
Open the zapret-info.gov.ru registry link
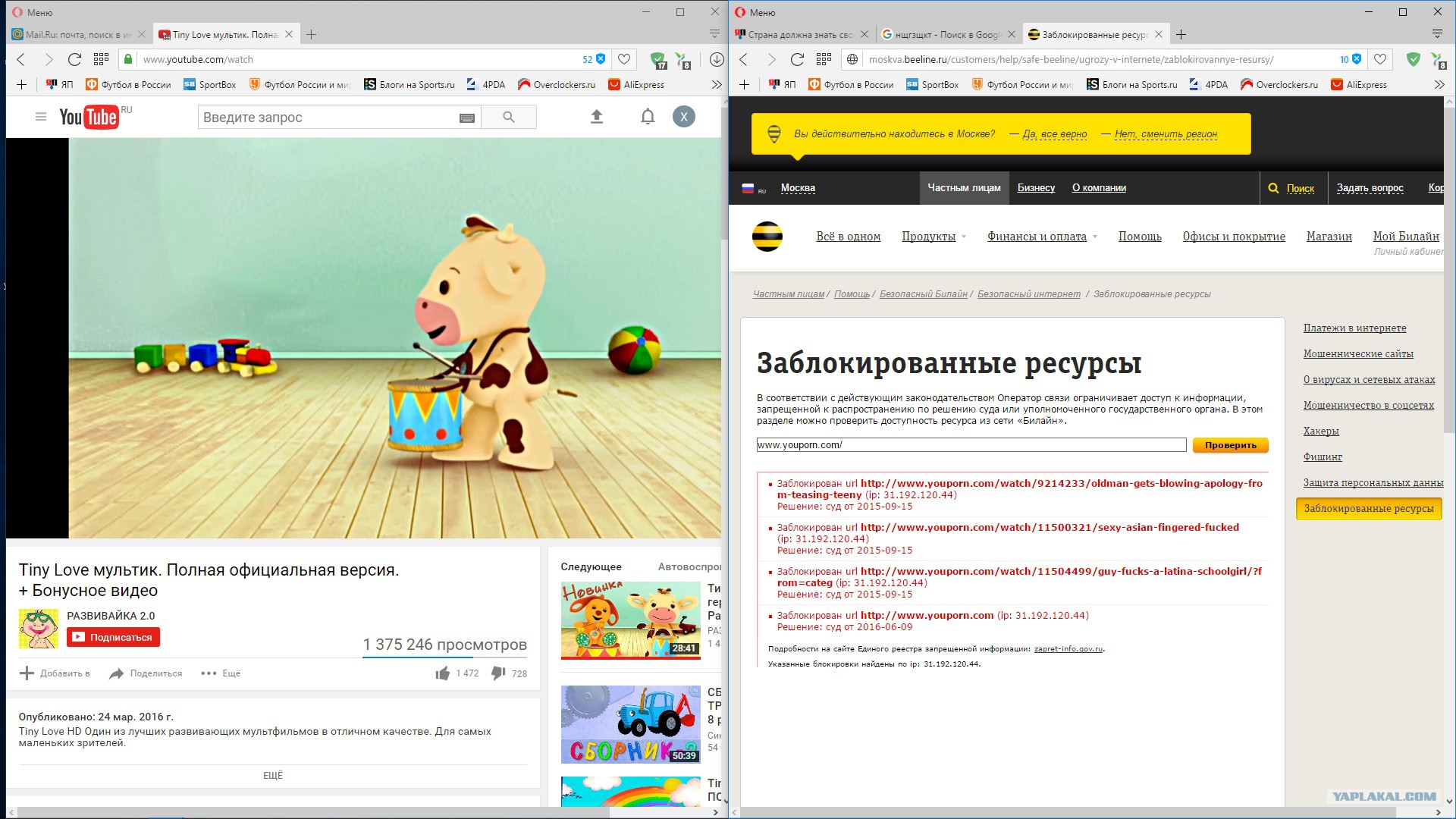tap(1068, 649)
